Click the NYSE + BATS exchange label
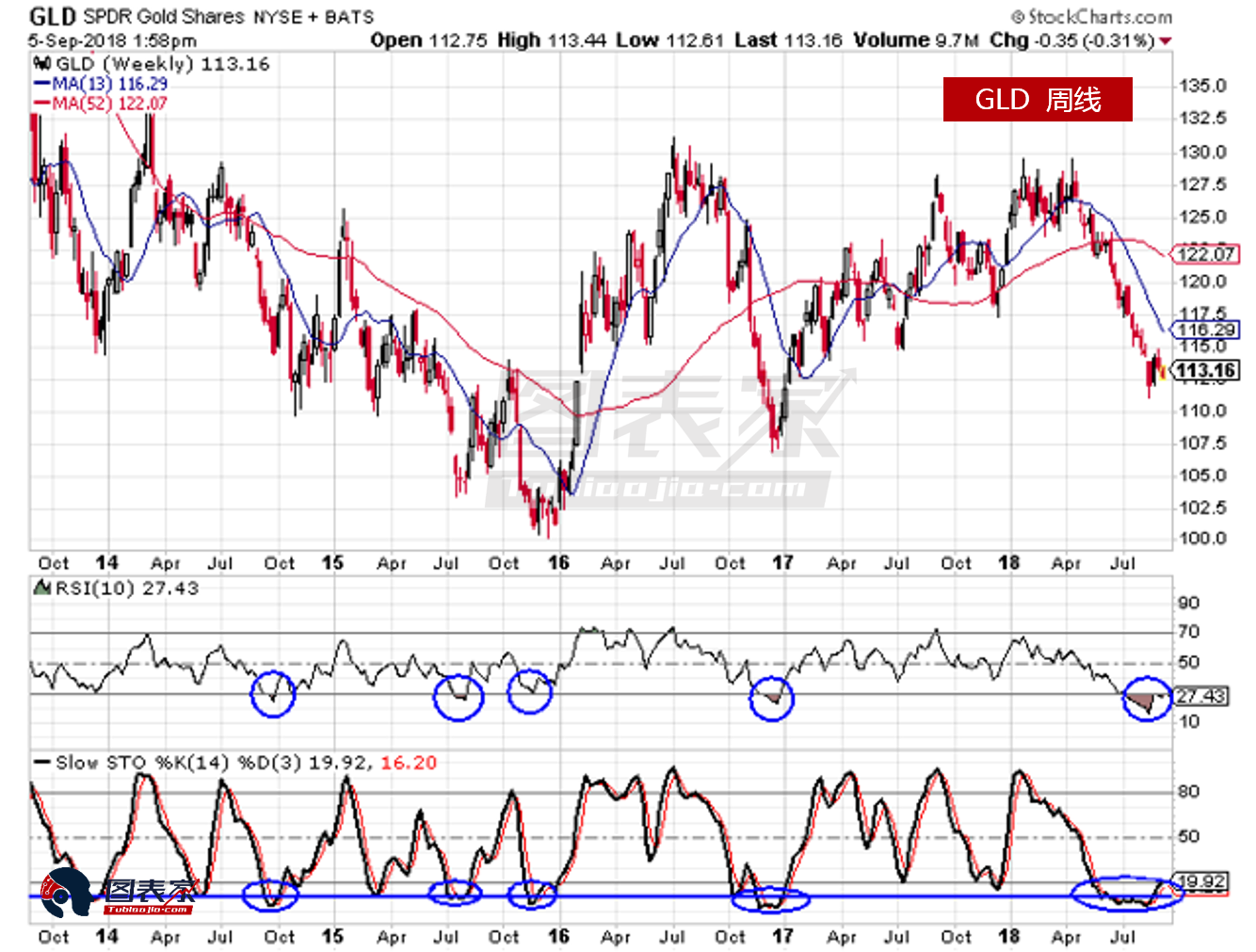1256x952 pixels. (314, 18)
